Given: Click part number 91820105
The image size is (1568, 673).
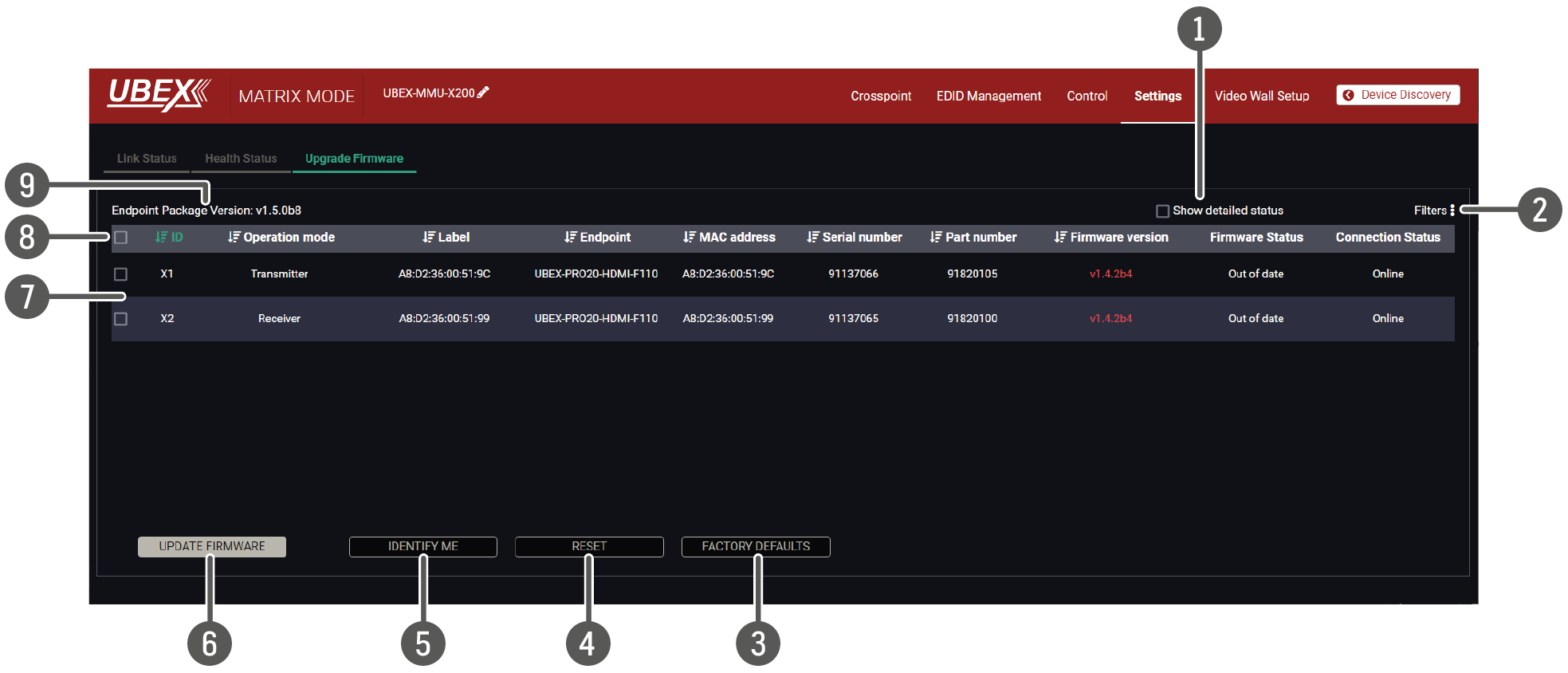Looking at the screenshot, I should click(972, 274).
